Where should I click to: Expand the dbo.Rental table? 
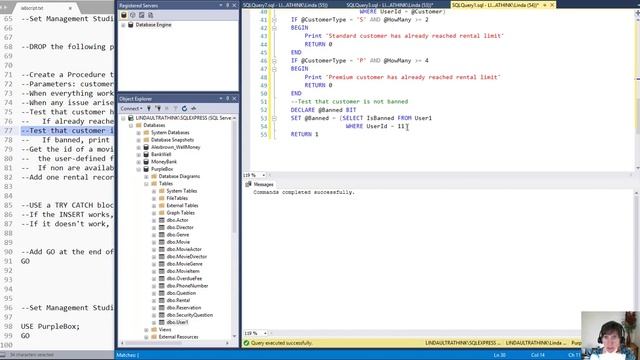click(154, 300)
